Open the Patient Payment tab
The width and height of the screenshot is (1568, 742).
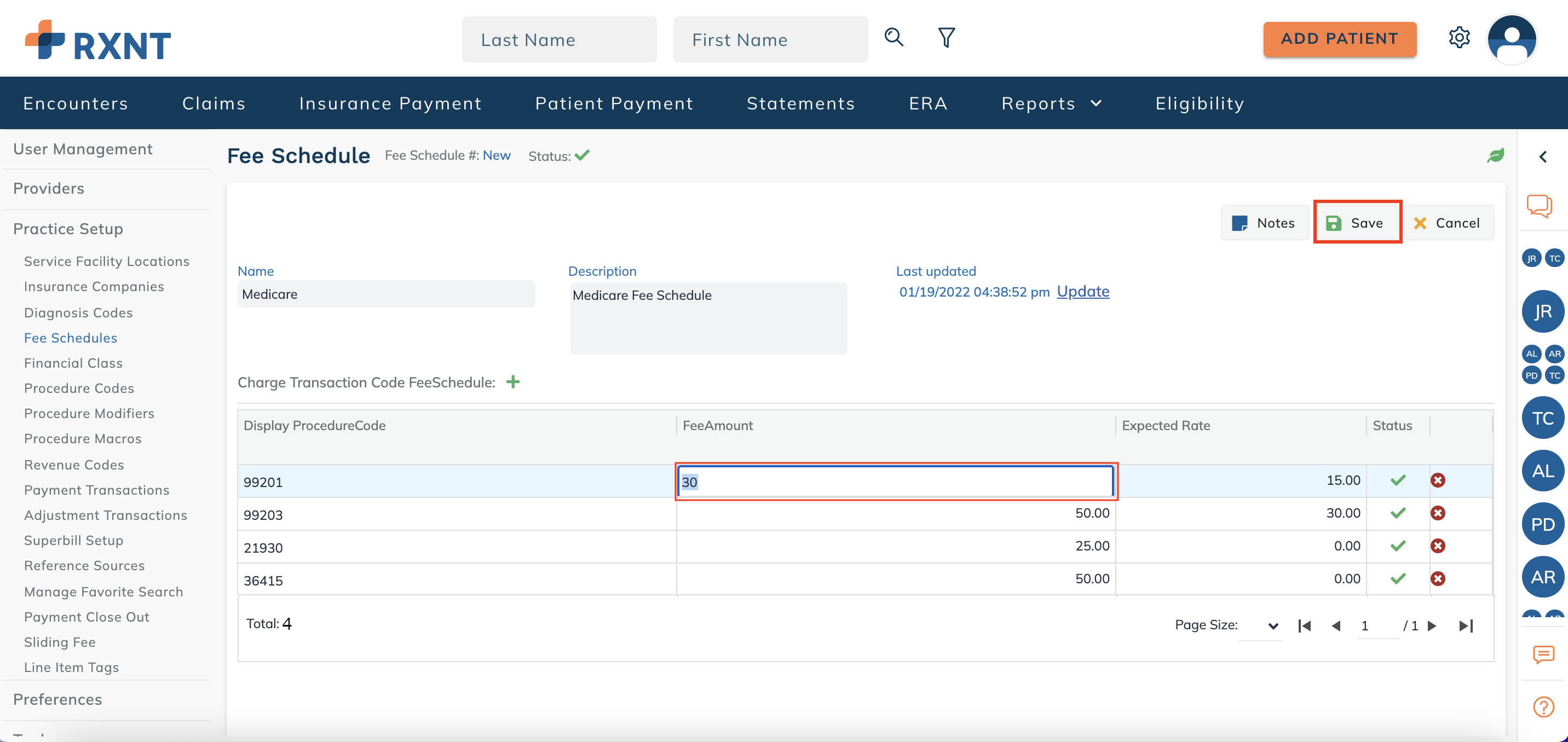[x=614, y=103]
